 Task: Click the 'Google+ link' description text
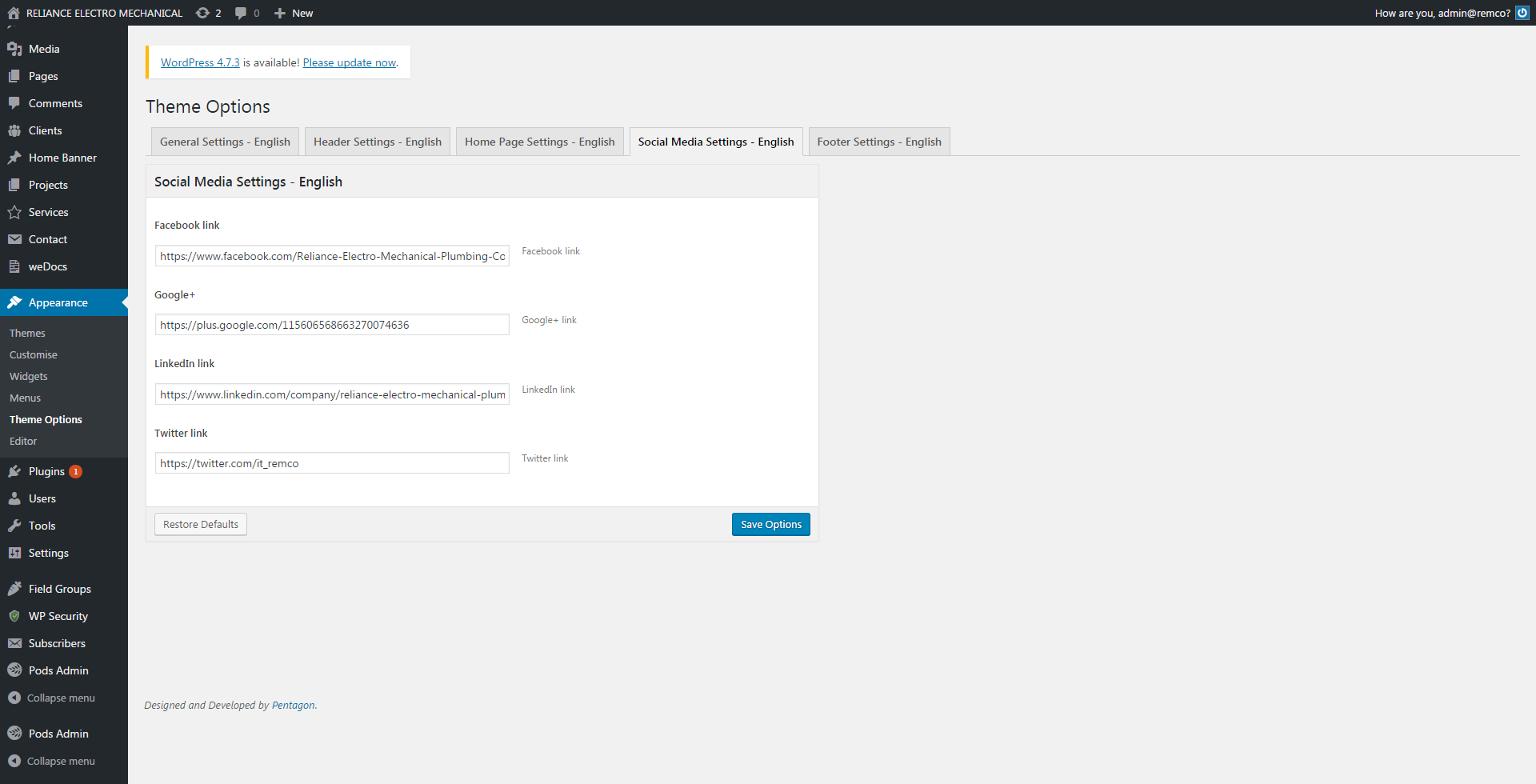point(549,320)
